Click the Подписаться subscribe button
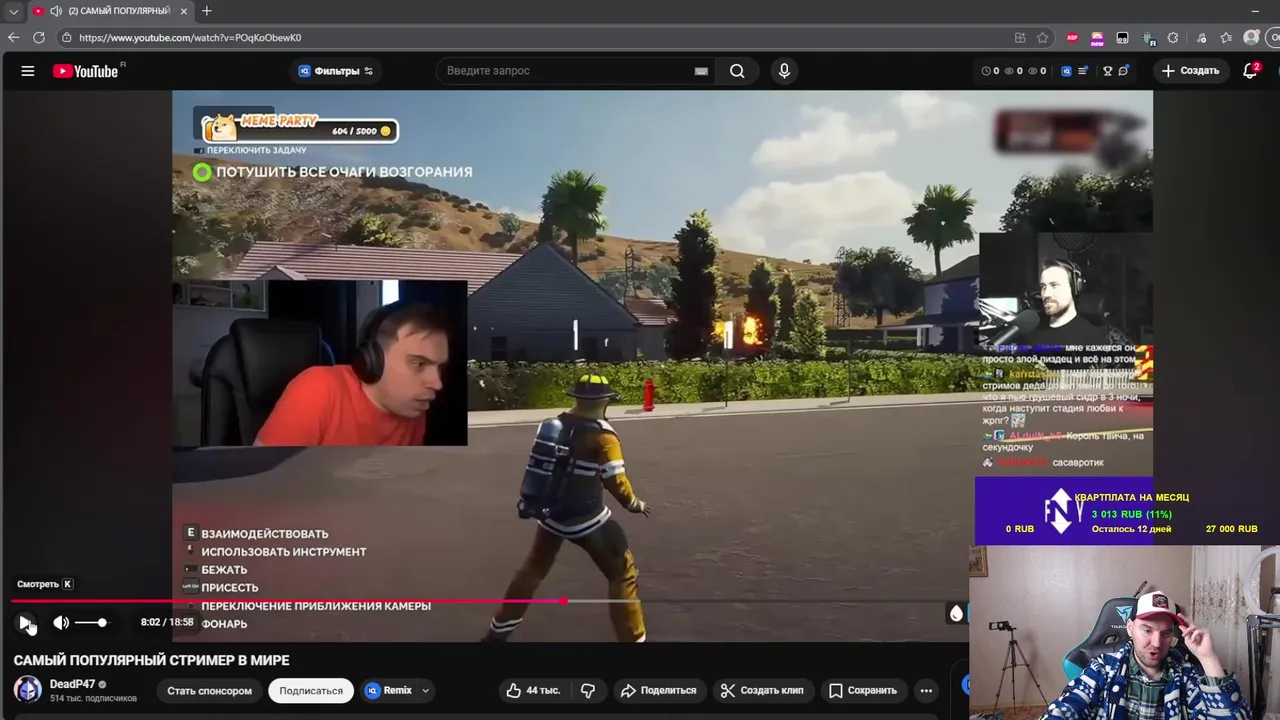The height and width of the screenshot is (720, 1280). pyautogui.click(x=311, y=690)
